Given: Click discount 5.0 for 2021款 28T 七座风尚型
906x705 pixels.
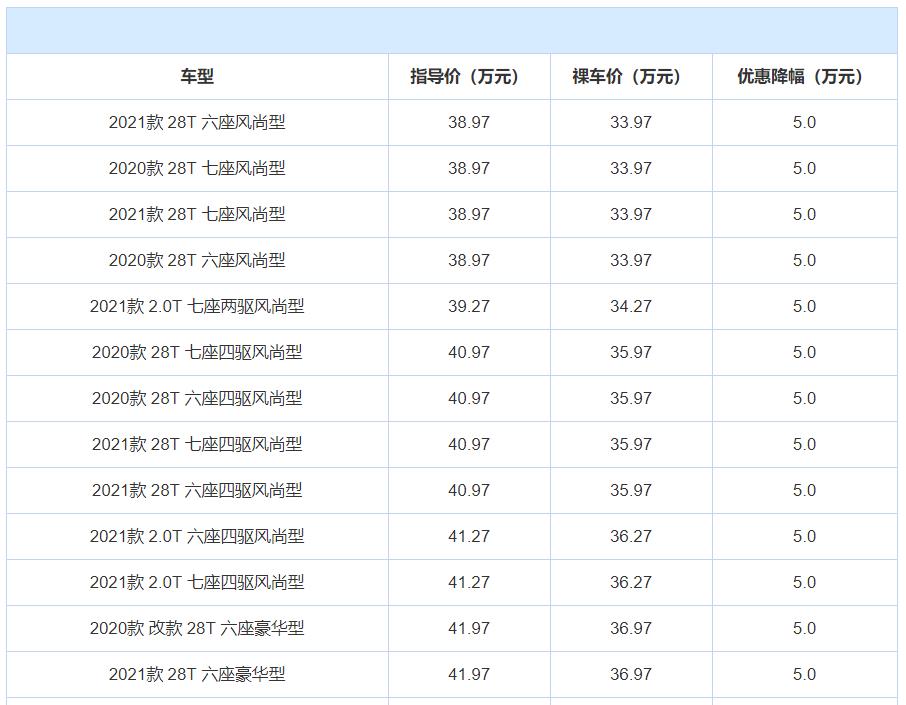Looking at the screenshot, I should 804,214.
